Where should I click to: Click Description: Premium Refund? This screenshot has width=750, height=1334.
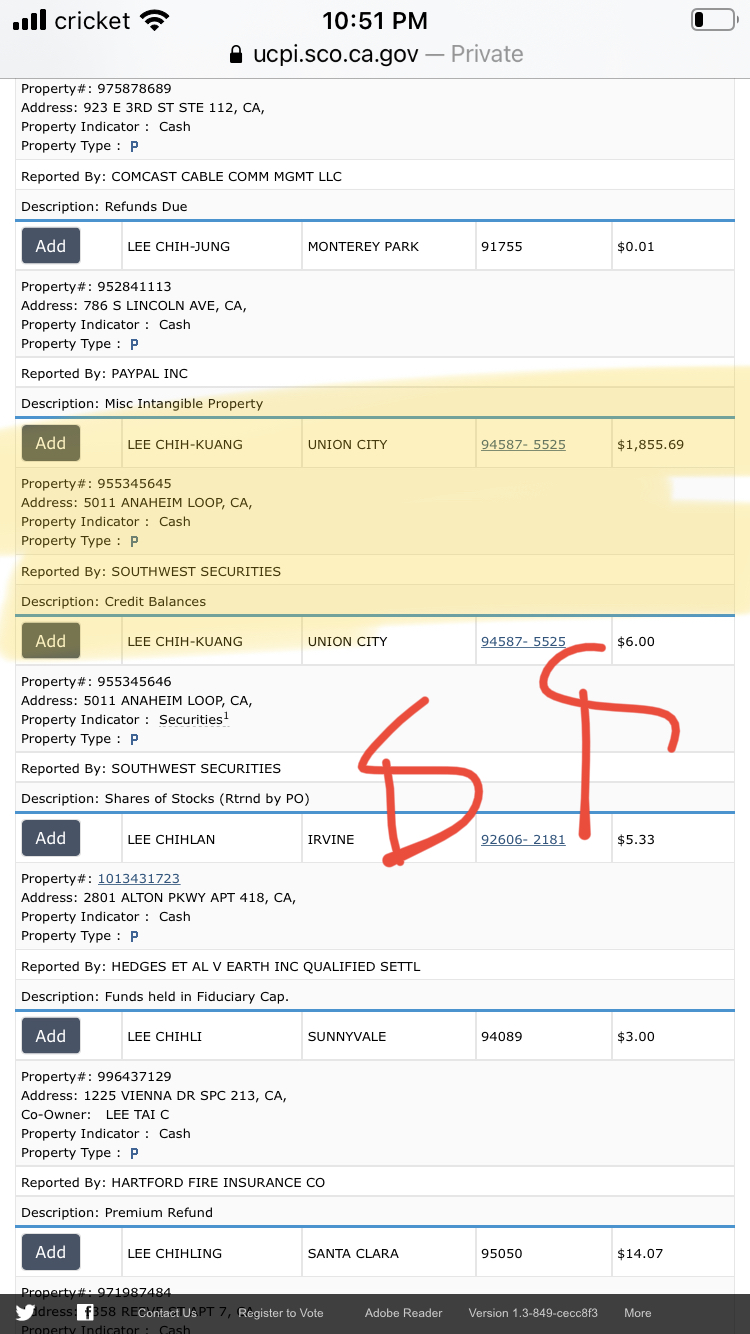click(x=117, y=1212)
